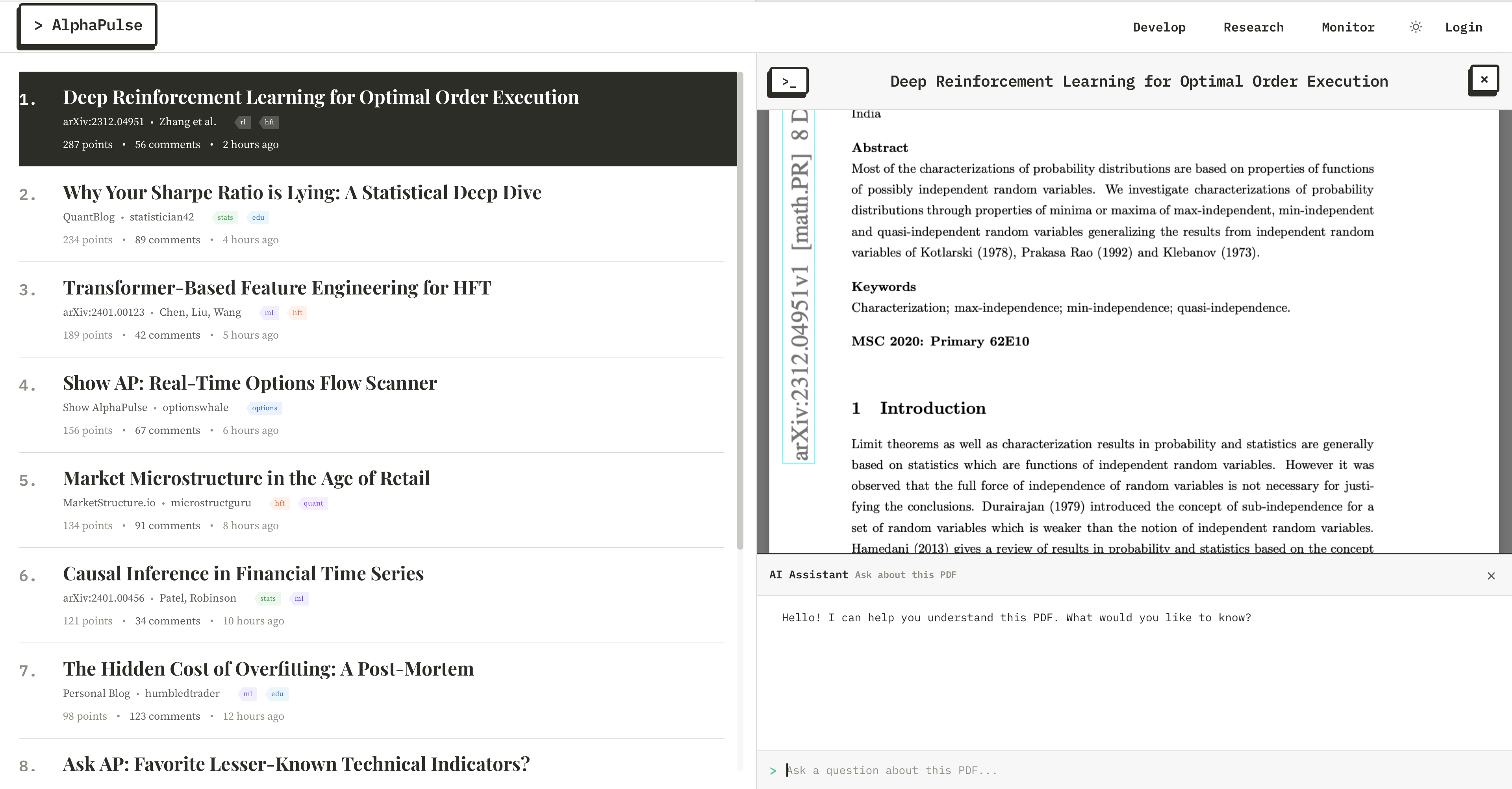
Task: Toggle light/dark theme sun icon
Action: (x=1416, y=27)
